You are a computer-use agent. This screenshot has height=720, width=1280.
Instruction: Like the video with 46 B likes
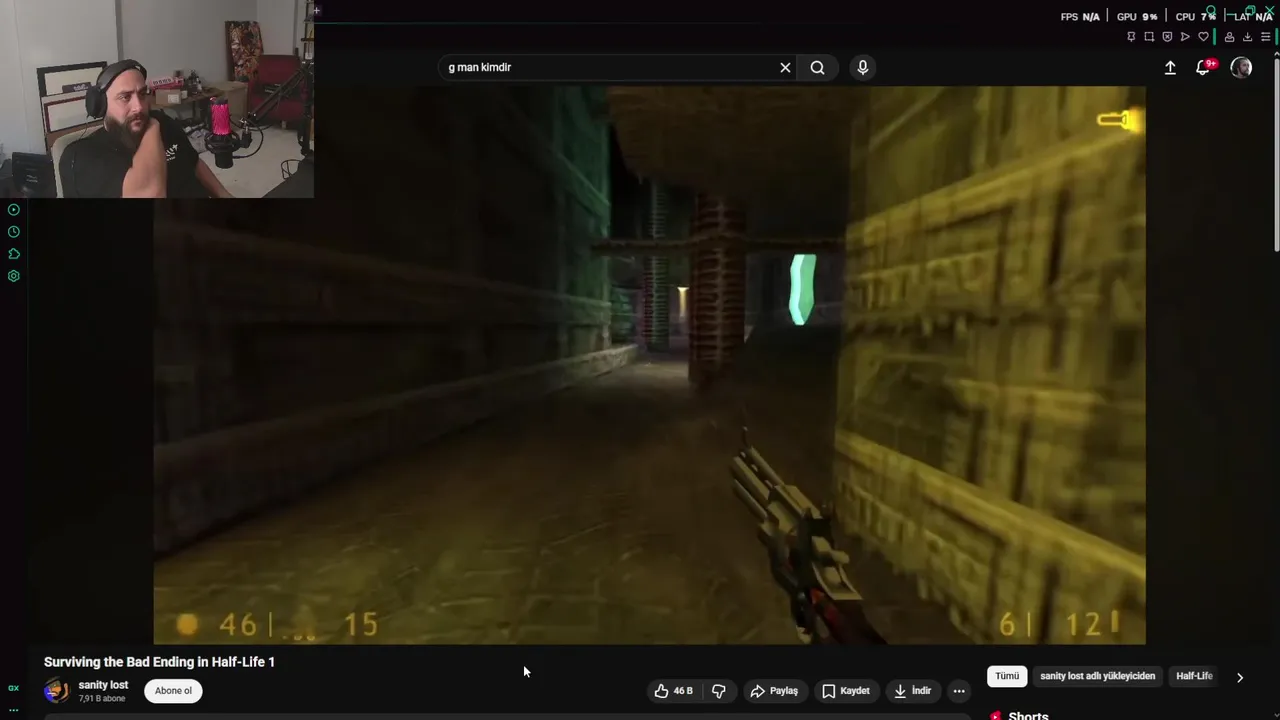pyautogui.click(x=673, y=691)
